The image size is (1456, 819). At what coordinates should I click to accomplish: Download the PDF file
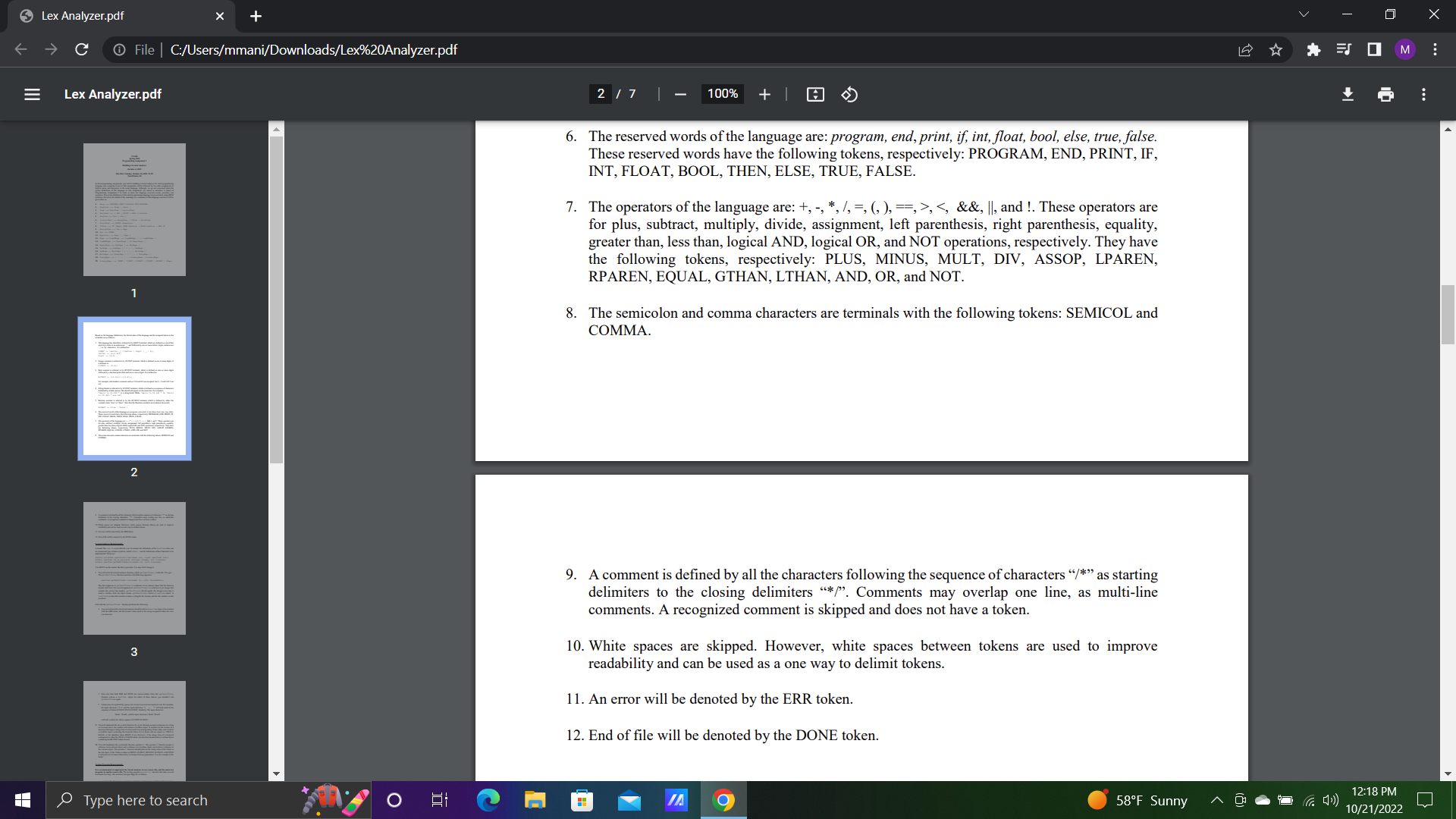(x=1348, y=94)
